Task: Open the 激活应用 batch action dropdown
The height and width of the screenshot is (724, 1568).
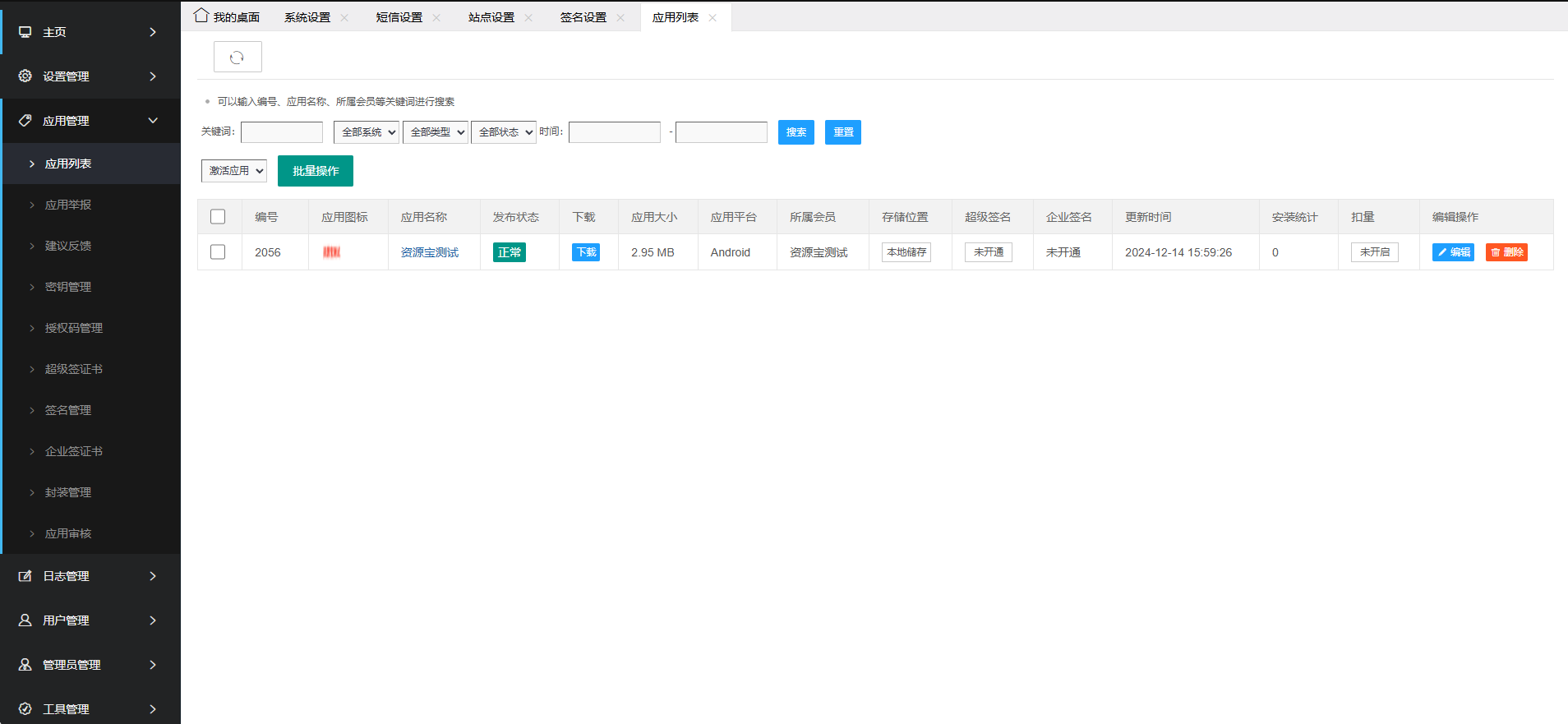Action: point(234,171)
